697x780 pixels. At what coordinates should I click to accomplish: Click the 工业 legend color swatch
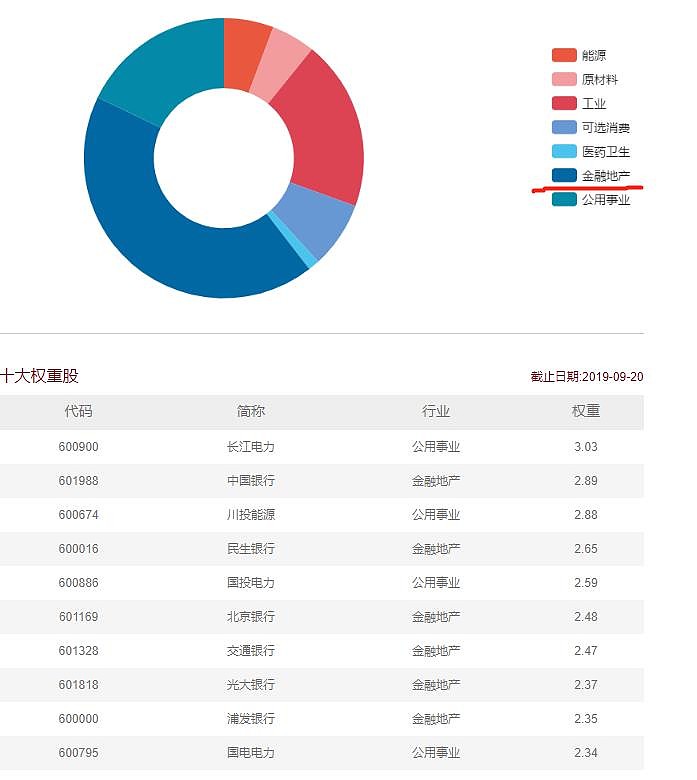click(564, 103)
